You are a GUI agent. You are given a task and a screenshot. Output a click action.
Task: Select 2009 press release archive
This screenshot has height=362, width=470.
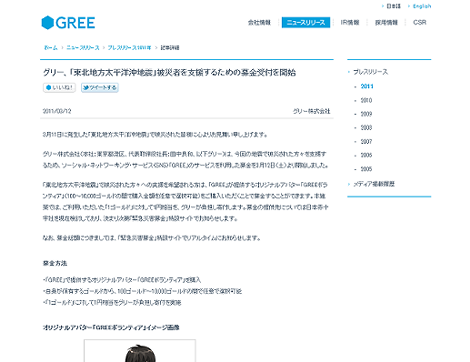pos(366,114)
